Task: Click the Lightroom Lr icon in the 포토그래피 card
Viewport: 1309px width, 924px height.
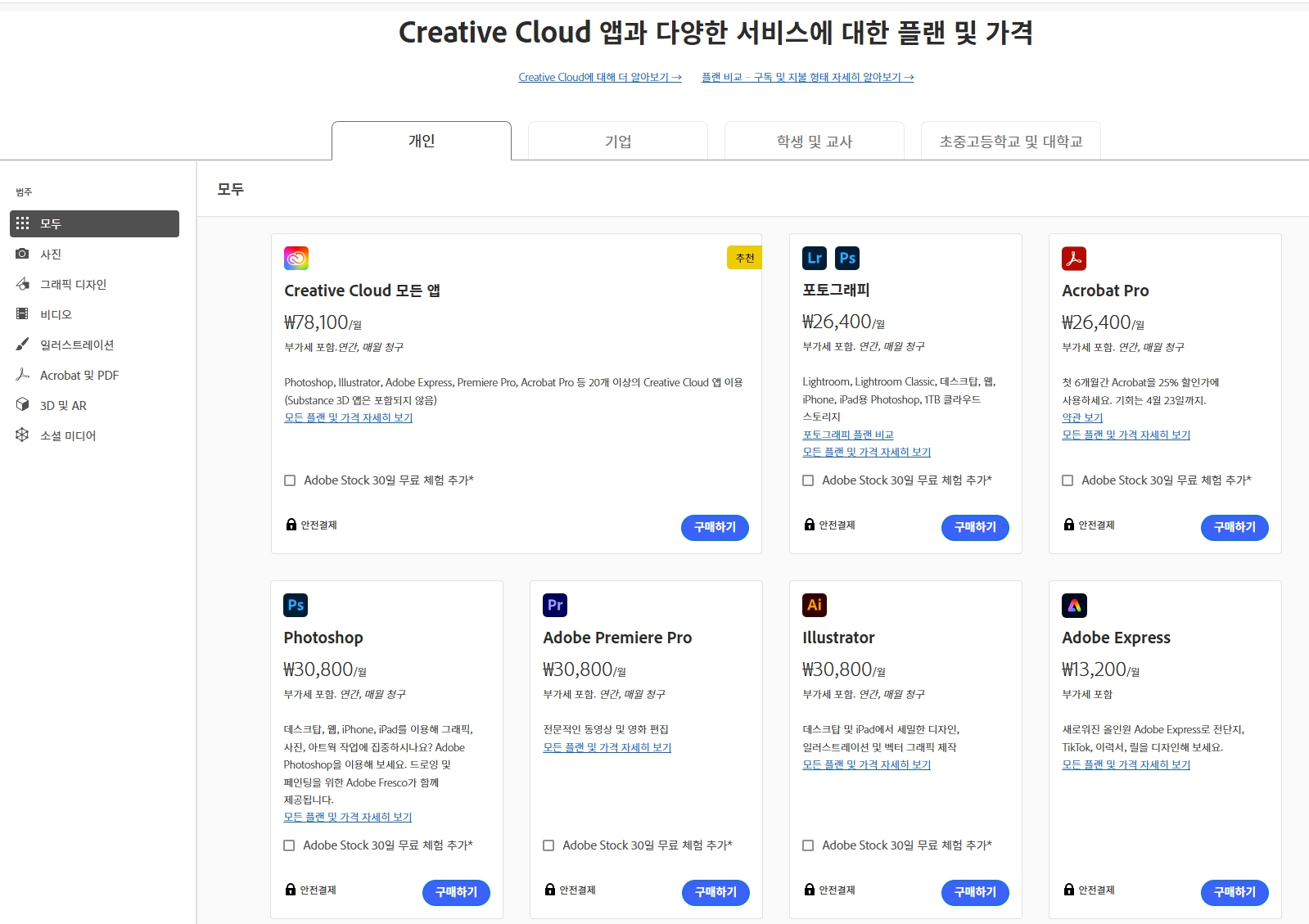Action: coord(815,258)
